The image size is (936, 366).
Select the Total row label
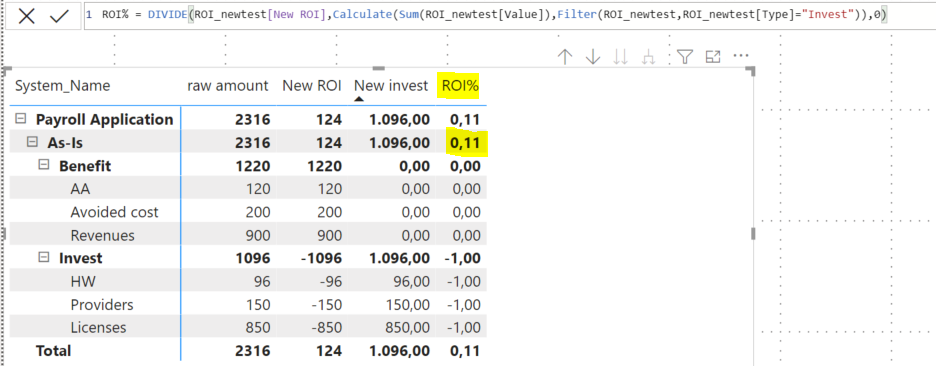click(54, 350)
